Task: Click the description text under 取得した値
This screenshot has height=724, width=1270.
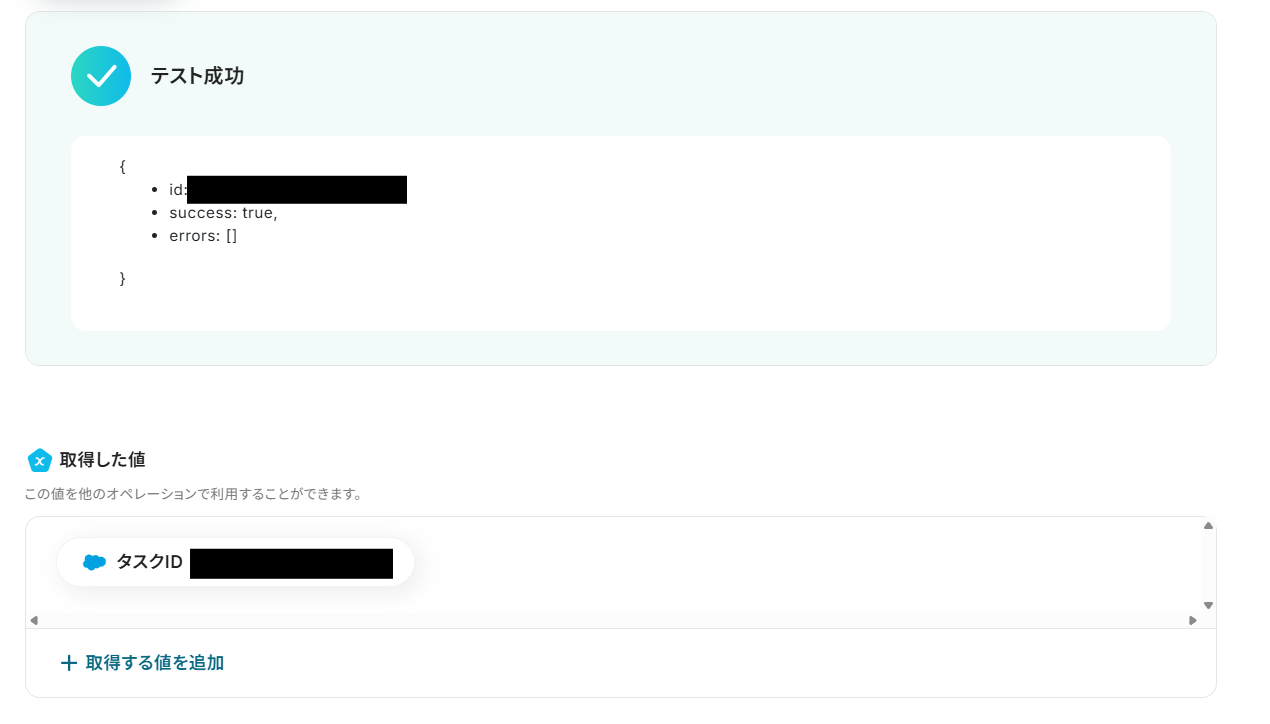Action: pyautogui.click(x=193, y=494)
